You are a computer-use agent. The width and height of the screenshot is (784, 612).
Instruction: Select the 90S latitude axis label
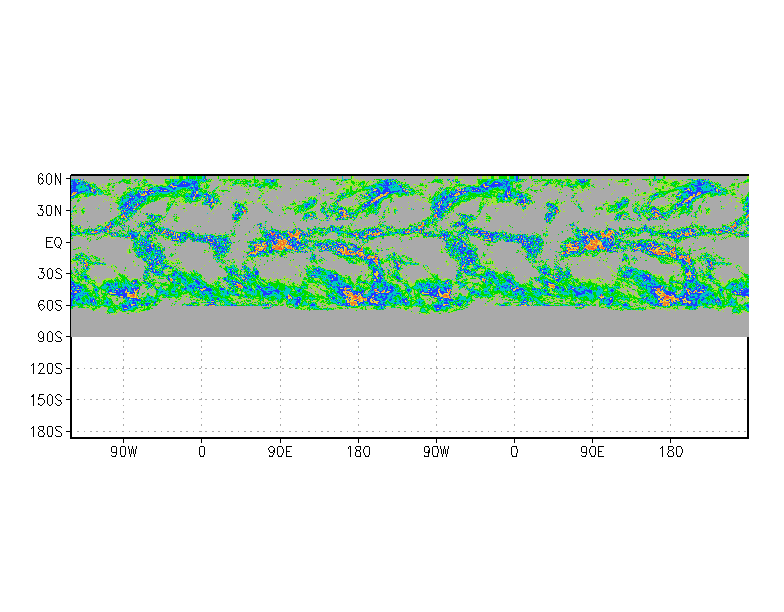50,337
